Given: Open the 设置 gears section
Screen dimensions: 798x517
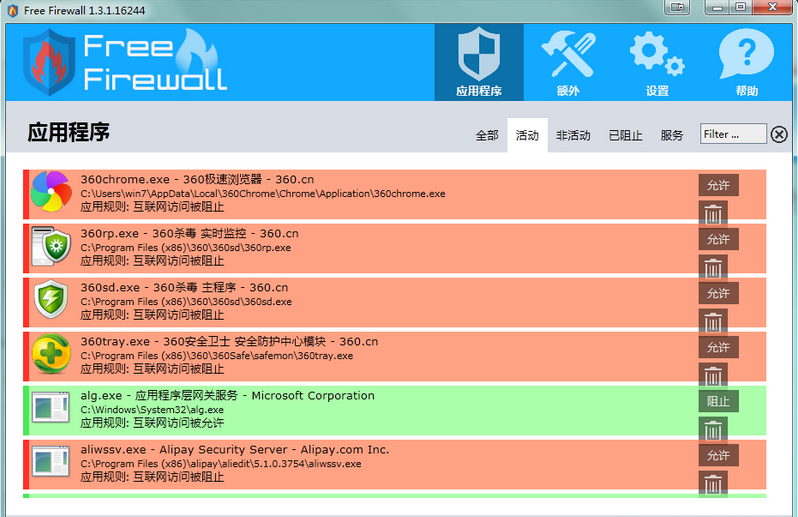Looking at the screenshot, I should tap(656, 63).
